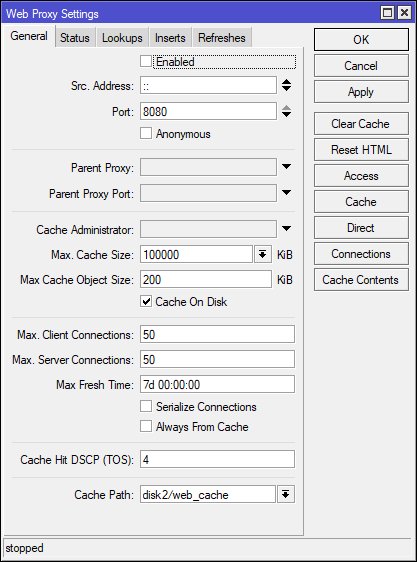Image resolution: width=417 pixels, height=562 pixels.
Task: Enable the Serialize Connections checkbox
Action: click(x=146, y=406)
